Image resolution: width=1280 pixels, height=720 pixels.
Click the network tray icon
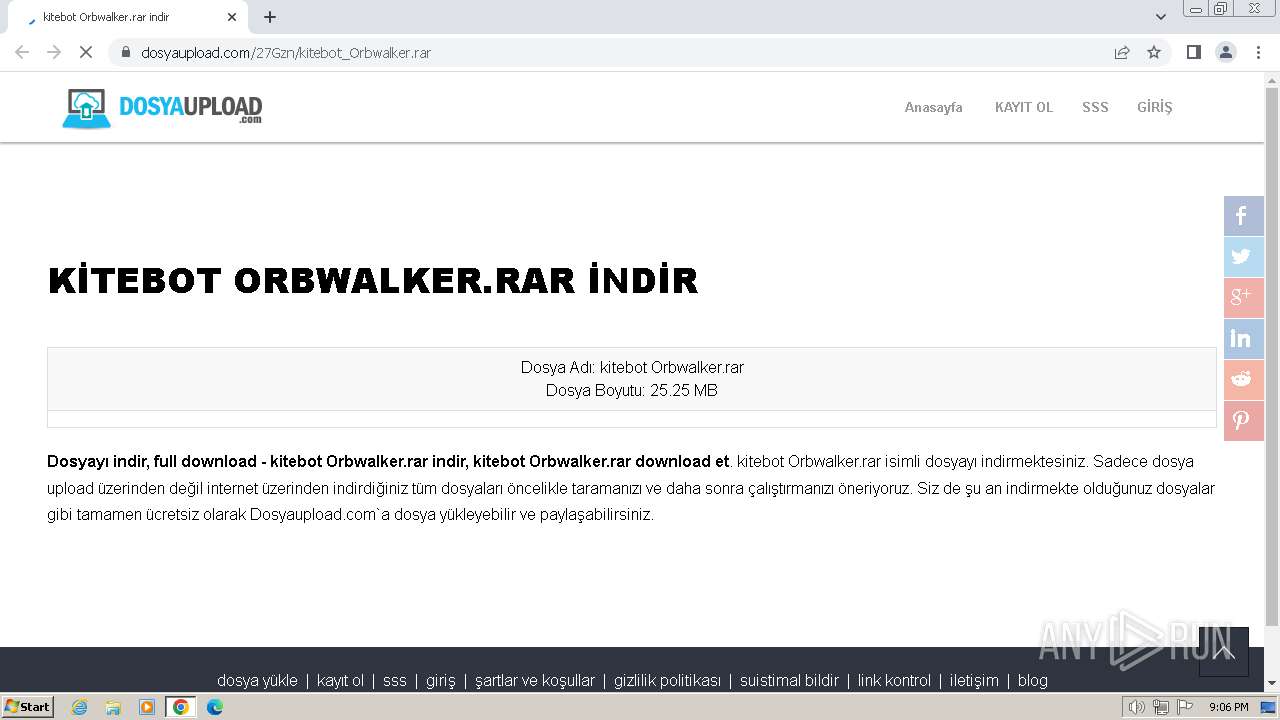click(1160, 707)
